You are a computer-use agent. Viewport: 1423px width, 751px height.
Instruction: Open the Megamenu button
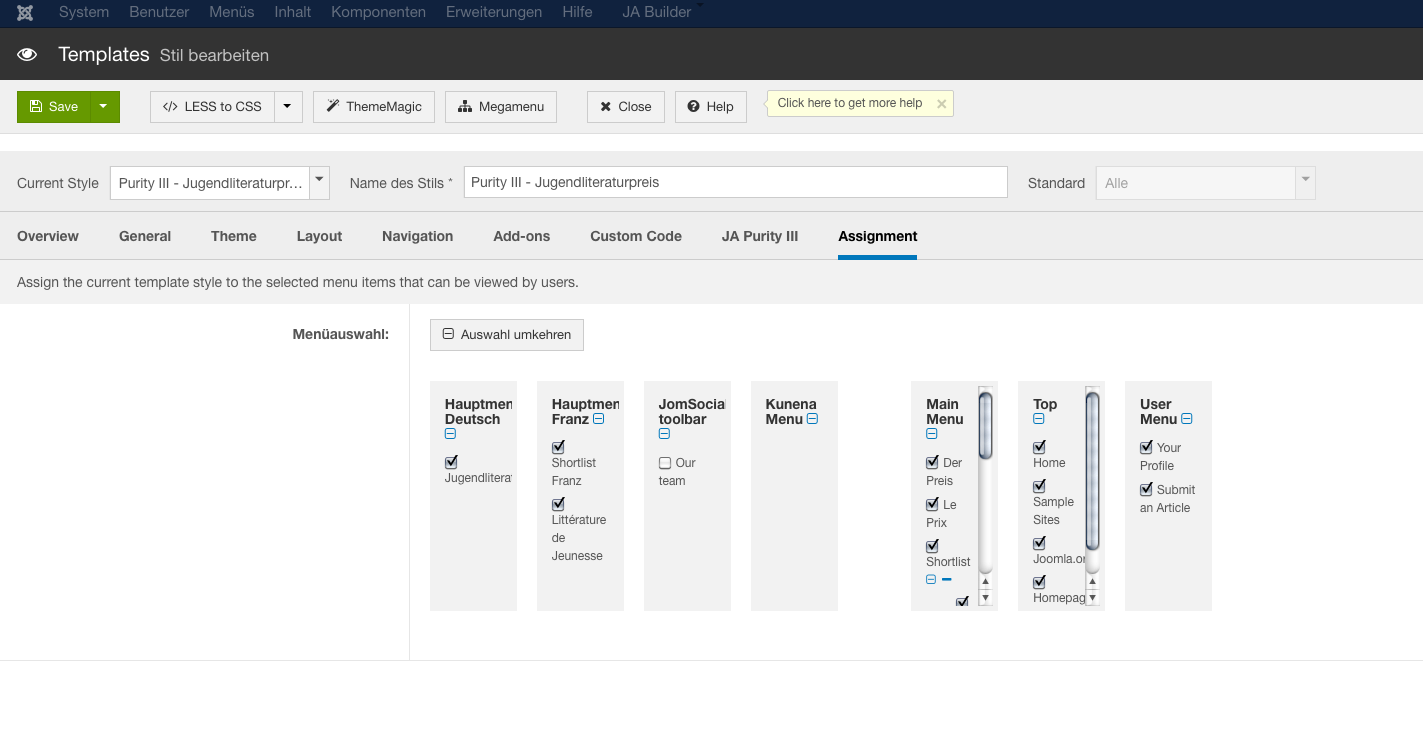[x=500, y=107]
